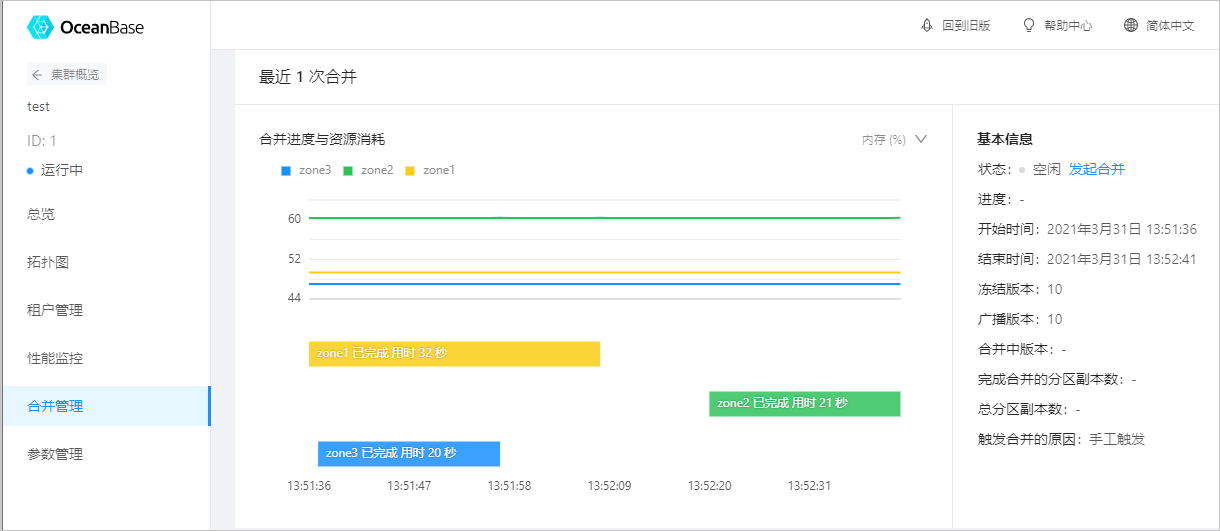
Task: Click the yellow zone1 已完成 progress bar
Action: point(454,354)
